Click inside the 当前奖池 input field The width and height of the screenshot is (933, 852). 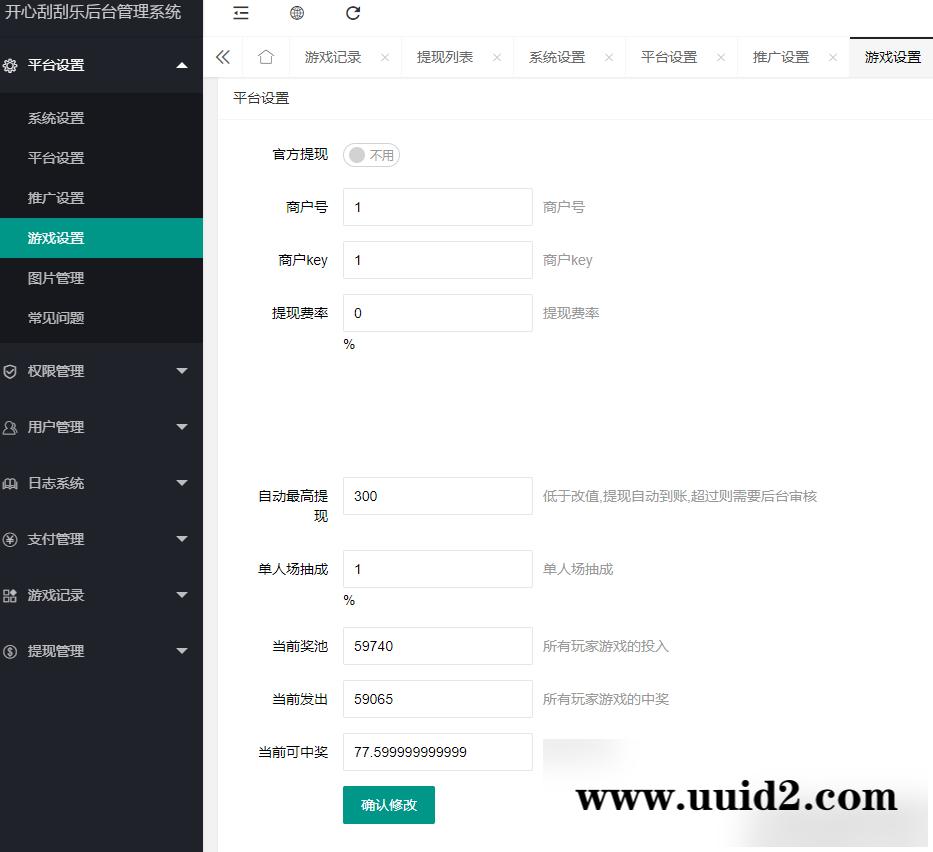pyautogui.click(x=437, y=645)
